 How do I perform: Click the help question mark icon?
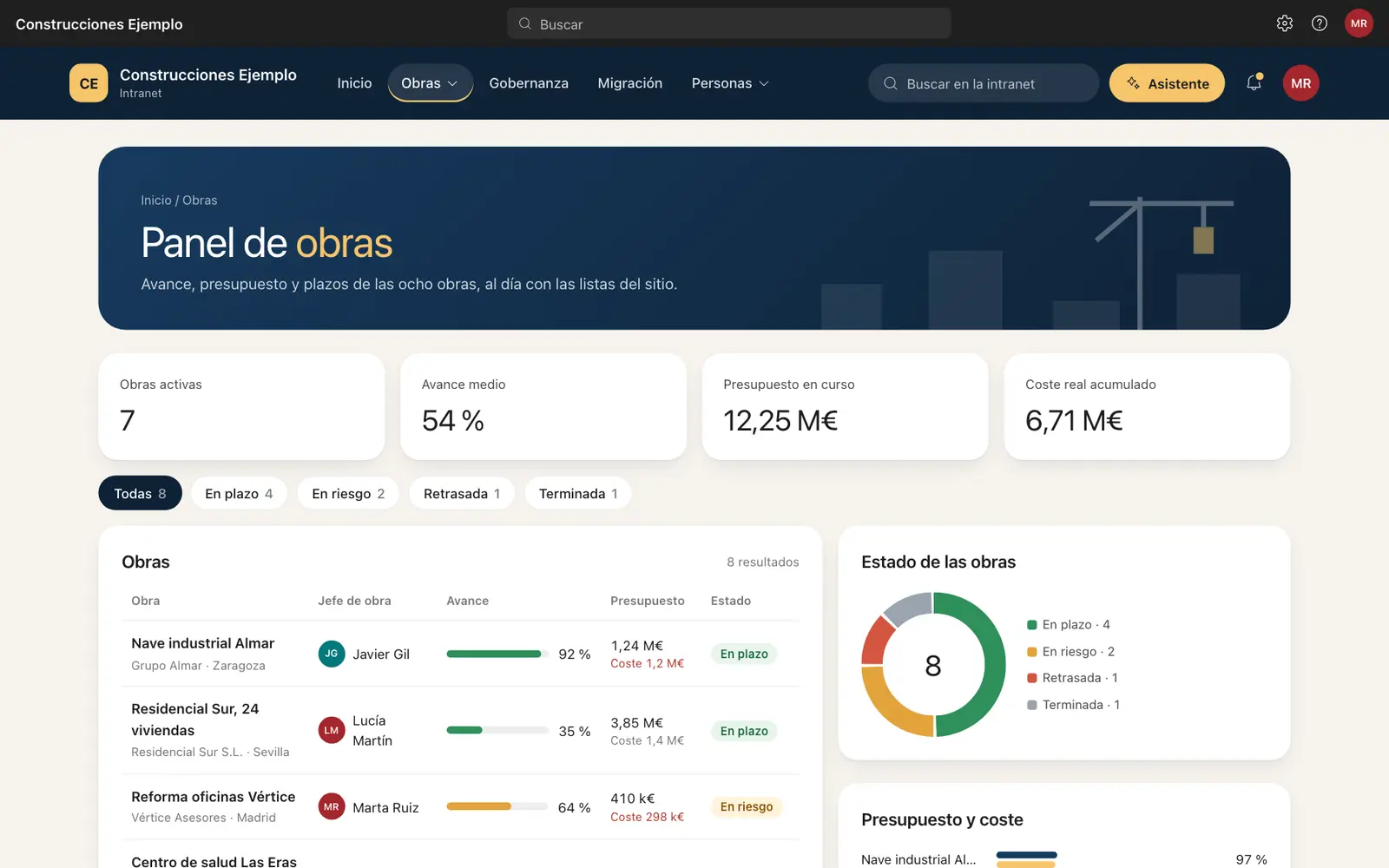pyautogui.click(x=1320, y=23)
